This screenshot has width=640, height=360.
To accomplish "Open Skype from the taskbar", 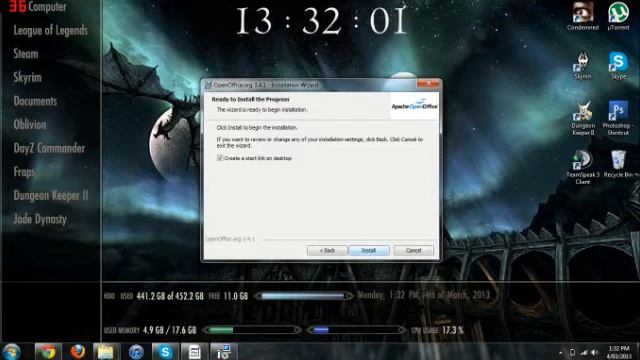I will click(x=165, y=351).
